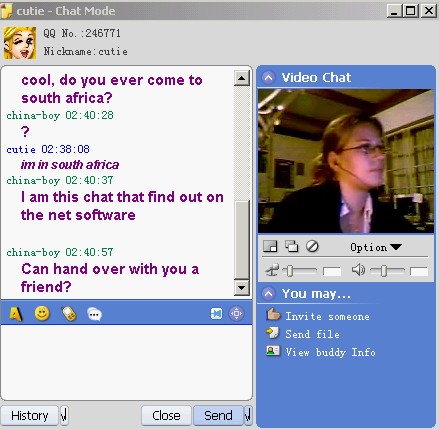The image size is (439, 430).
Task: Open the dropdown arrow next to Send
Action: point(248,415)
